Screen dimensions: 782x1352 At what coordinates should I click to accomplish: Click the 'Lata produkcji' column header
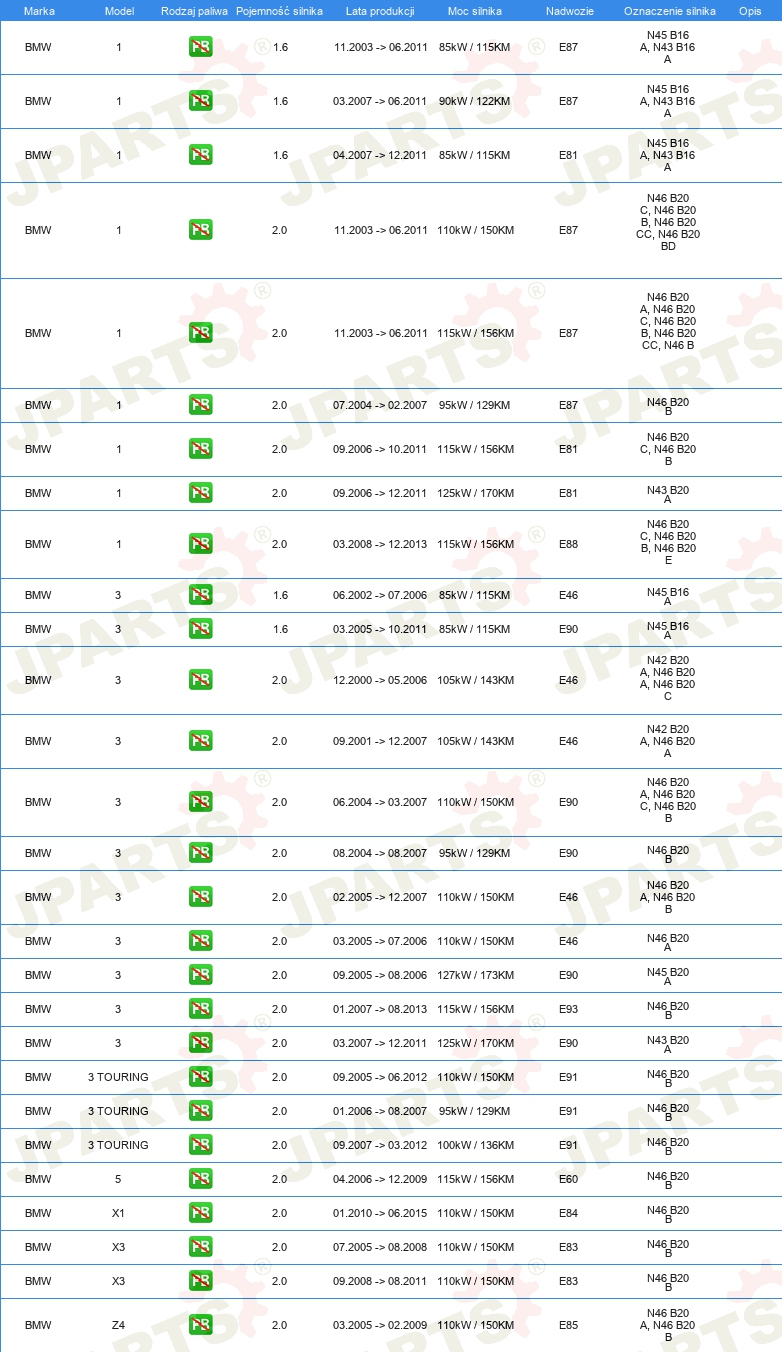pos(380,10)
